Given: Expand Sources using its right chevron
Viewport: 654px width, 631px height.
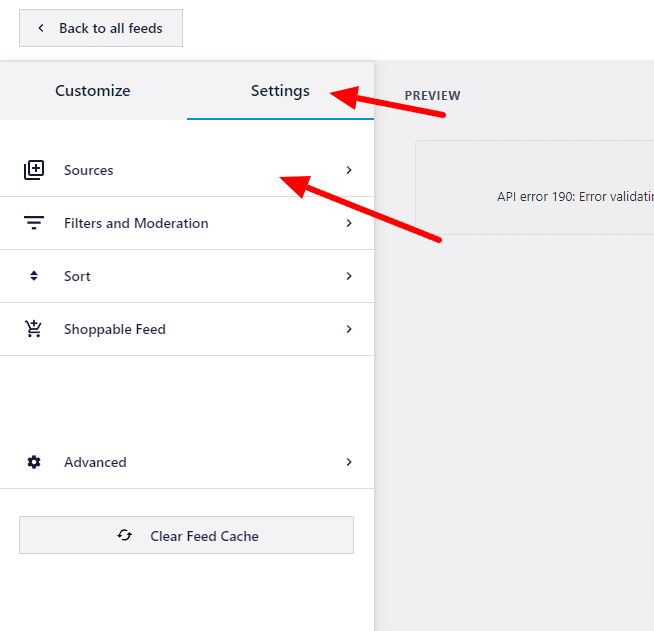Looking at the screenshot, I should tap(349, 170).
